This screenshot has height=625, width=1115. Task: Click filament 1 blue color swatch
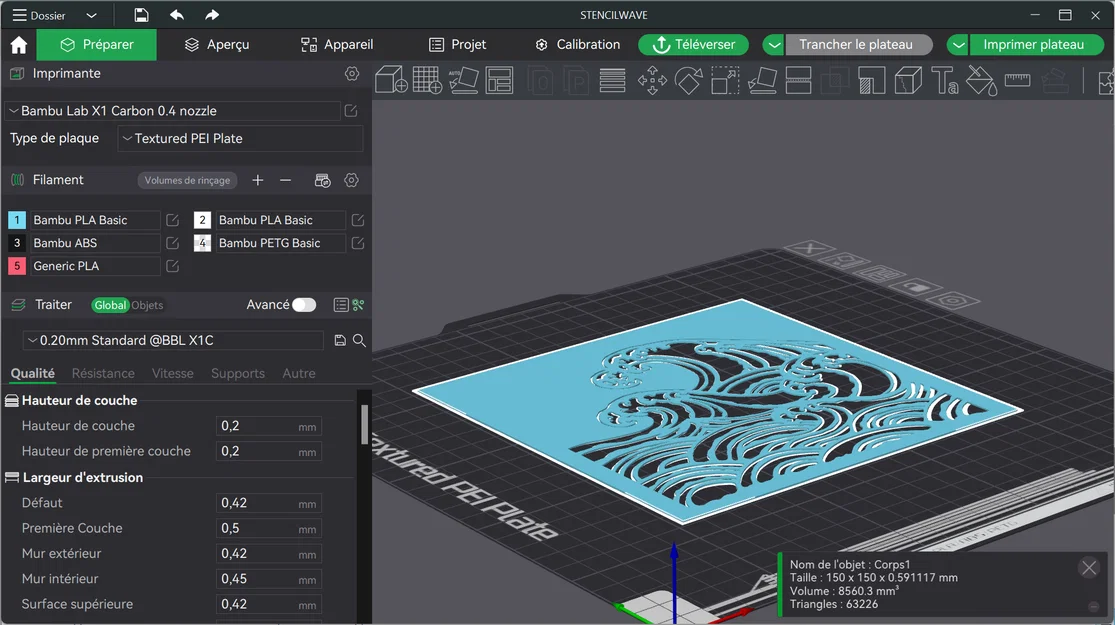coord(17,220)
